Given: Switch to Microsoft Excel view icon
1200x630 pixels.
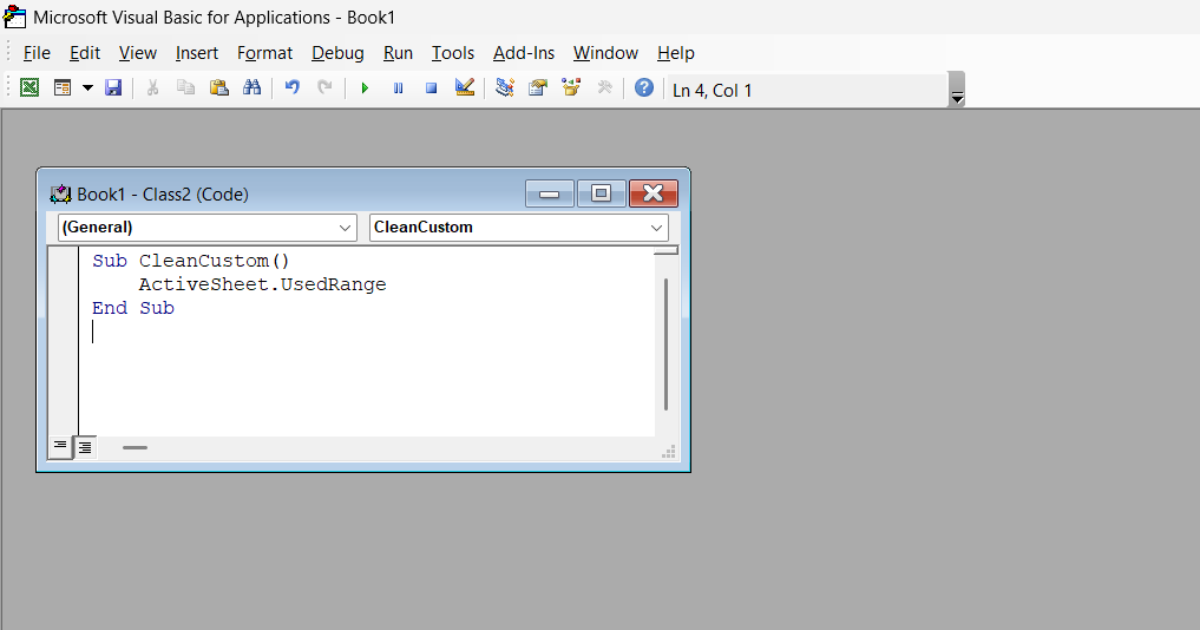Looking at the screenshot, I should pos(30,88).
